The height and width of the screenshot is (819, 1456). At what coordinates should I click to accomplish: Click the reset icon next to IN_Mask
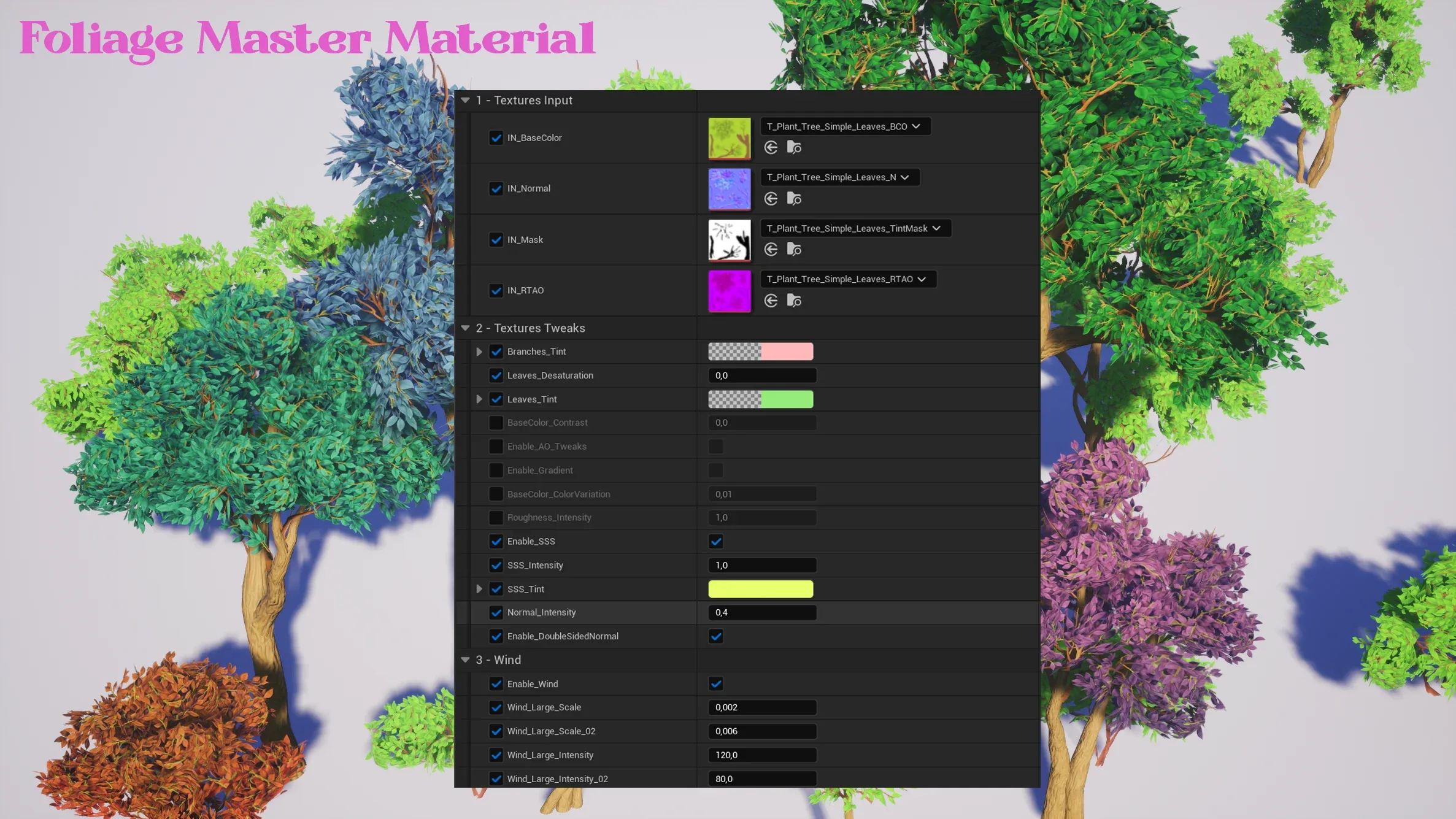pos(770,249)
